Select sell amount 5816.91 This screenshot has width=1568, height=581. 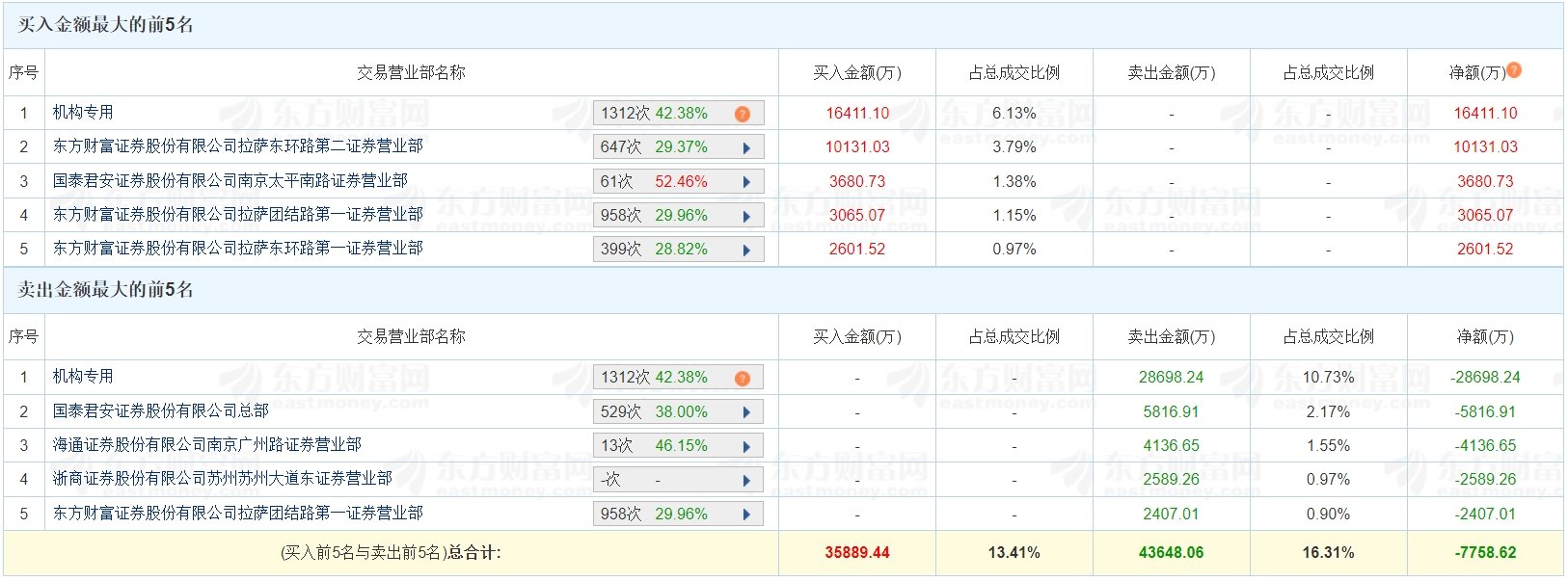click(1171, 411)
